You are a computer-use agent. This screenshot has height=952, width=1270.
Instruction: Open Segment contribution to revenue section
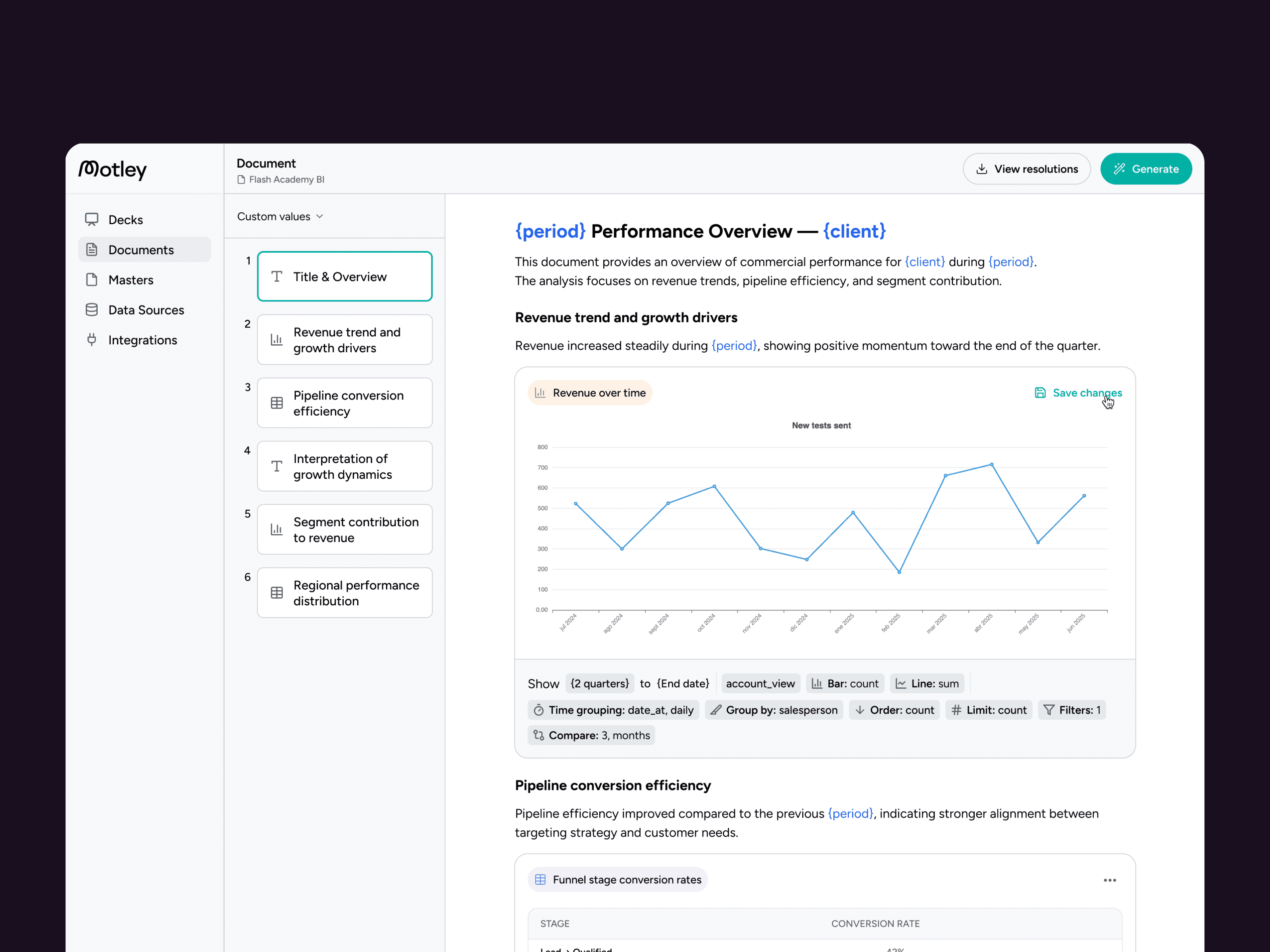(x=344, y=530)
